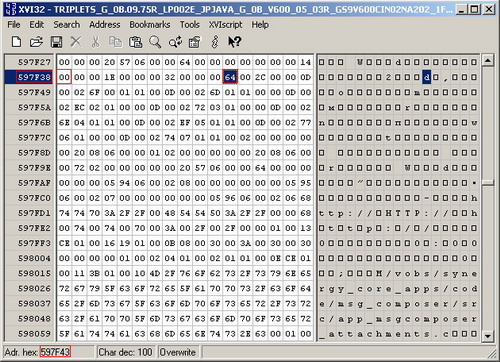Open a file using the folder icon
The image size is (500, 362).
click(x=36, y=42)
